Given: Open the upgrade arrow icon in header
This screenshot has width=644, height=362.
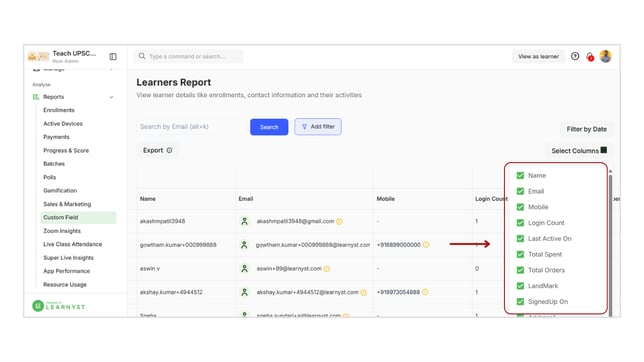Looking at the screenshot, I should [575, 56].
